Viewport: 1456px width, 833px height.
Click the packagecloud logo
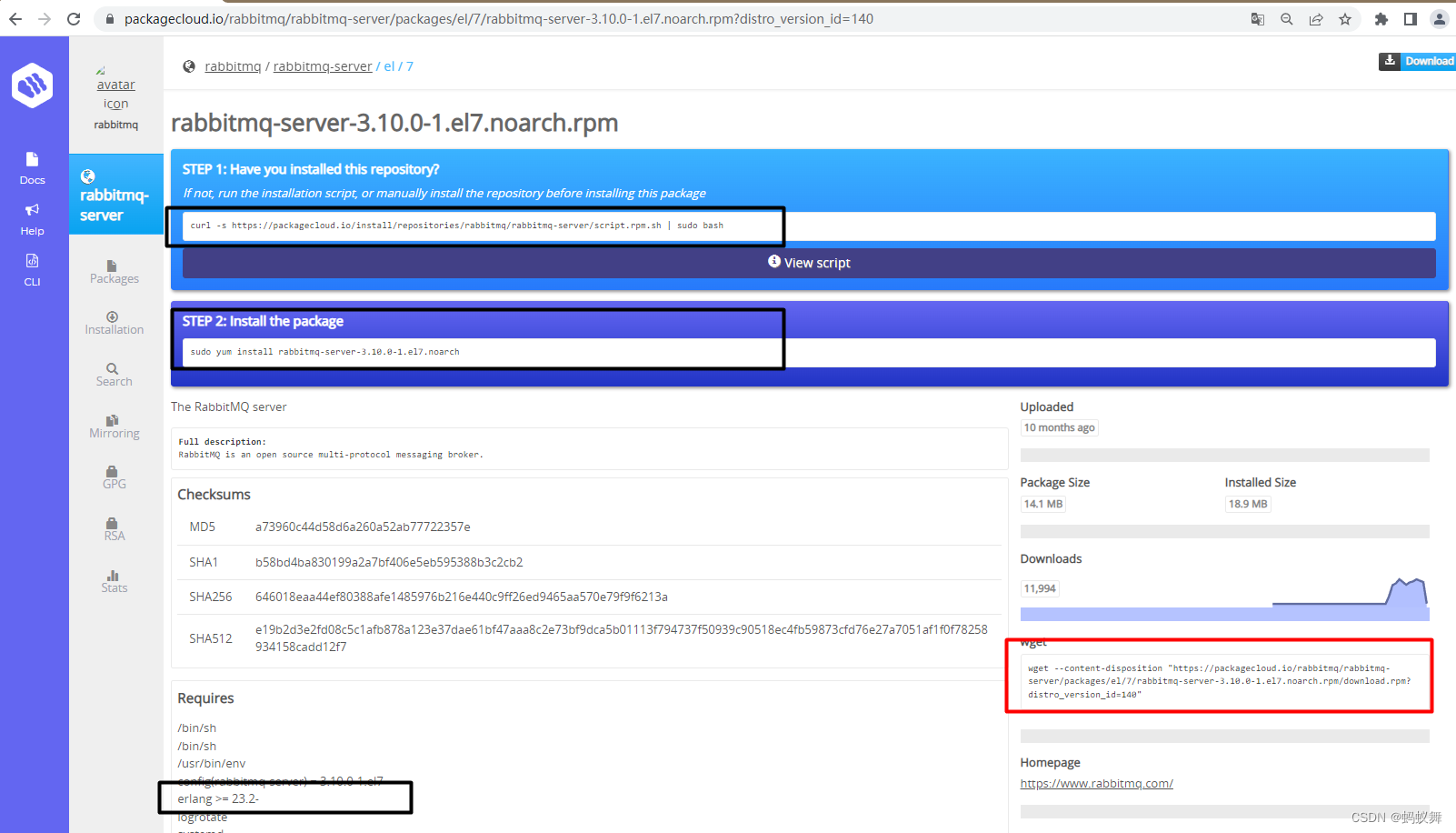coord(33,85)
